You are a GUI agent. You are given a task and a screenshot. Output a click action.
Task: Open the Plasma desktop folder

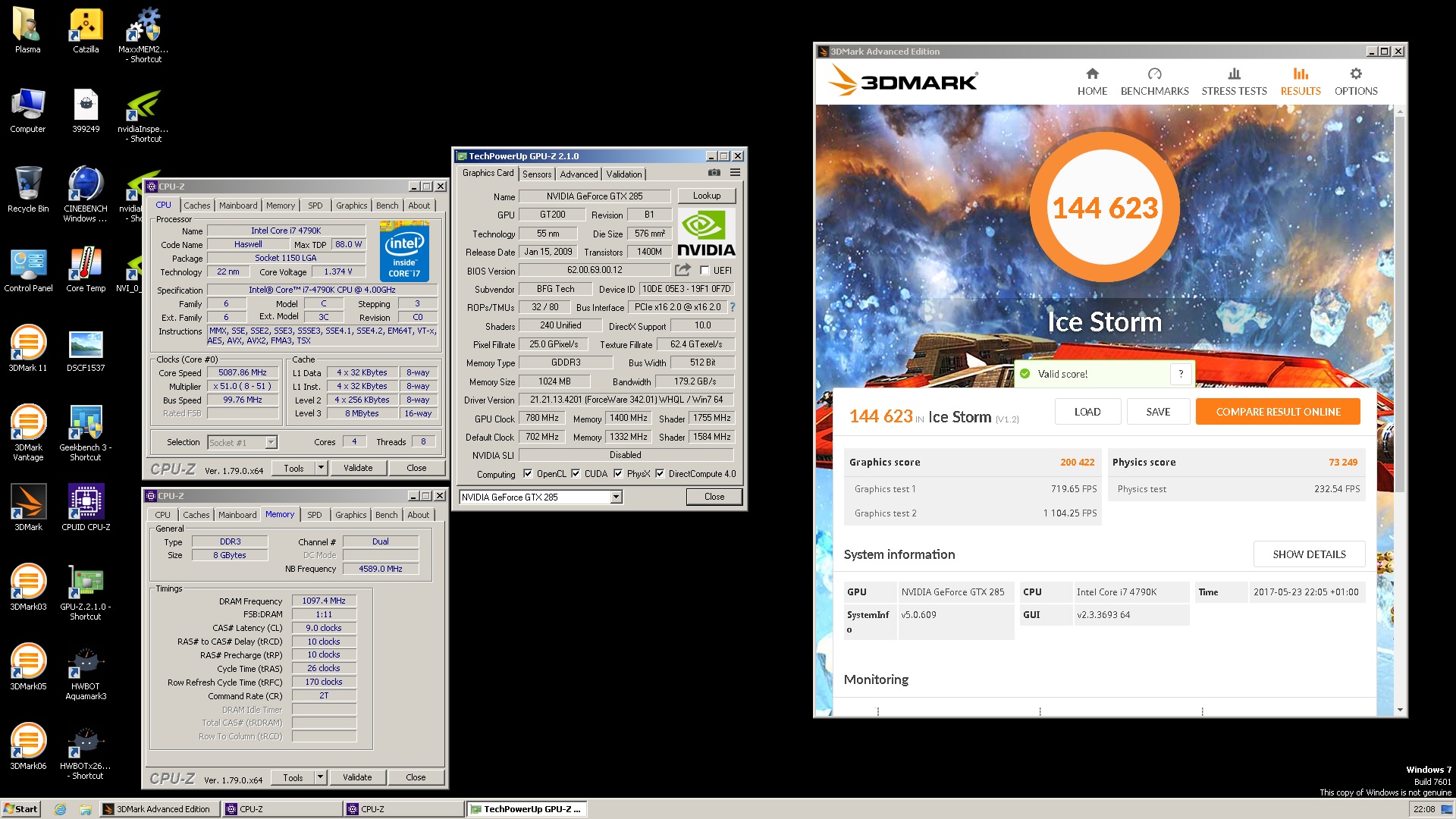(27, 30)
